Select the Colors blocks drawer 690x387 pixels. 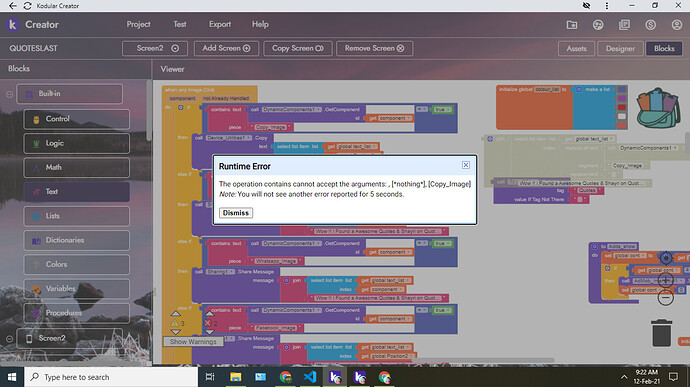77,265
